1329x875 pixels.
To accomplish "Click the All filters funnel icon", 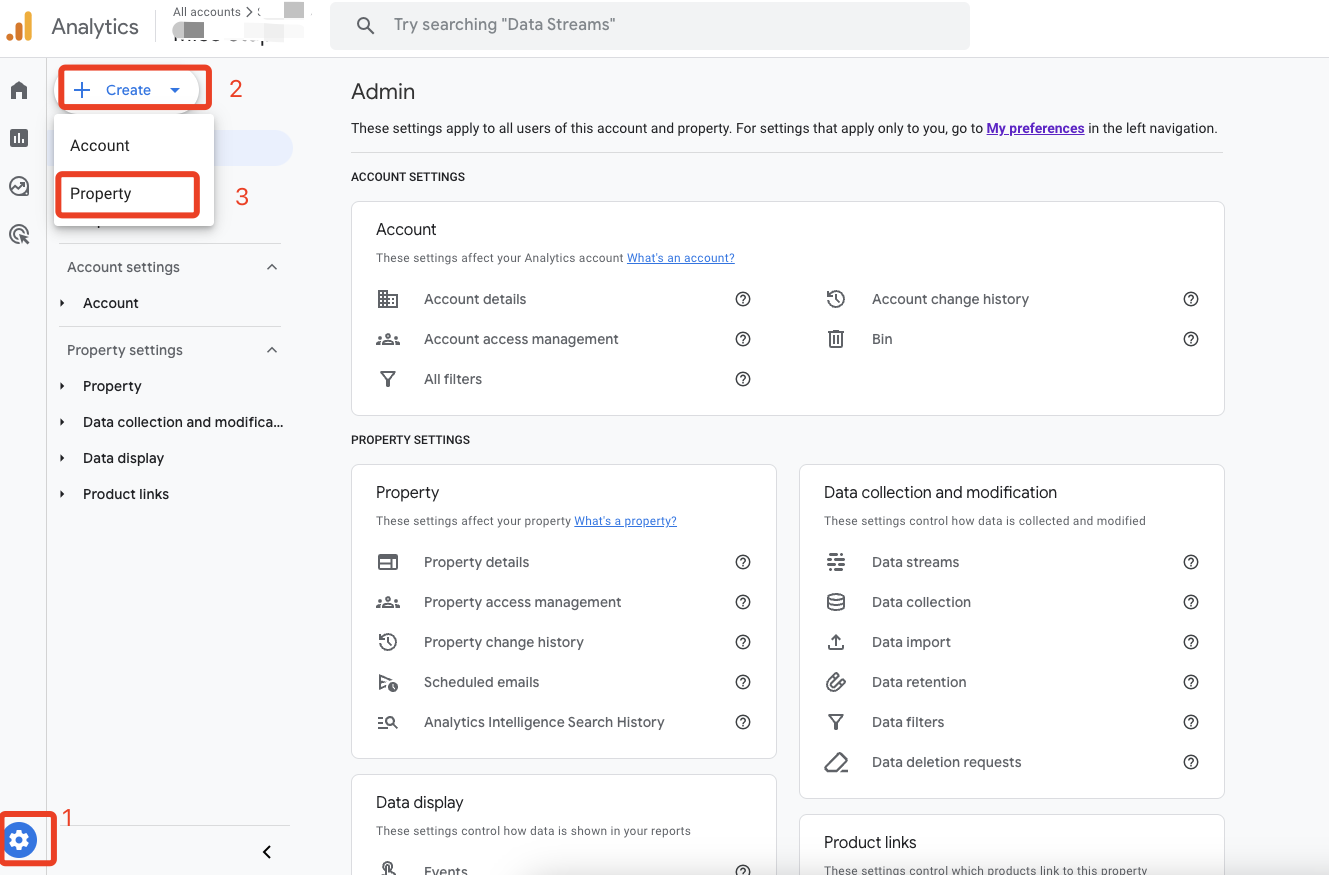I will pyautogui.click(x=388, y=379).
